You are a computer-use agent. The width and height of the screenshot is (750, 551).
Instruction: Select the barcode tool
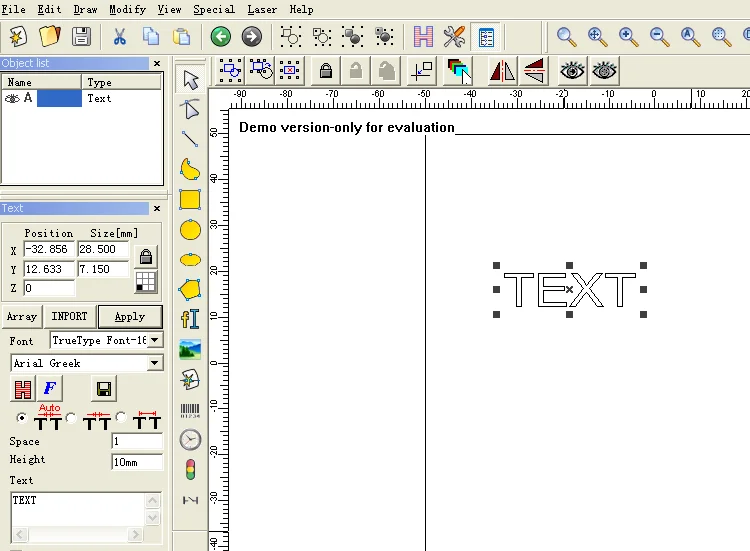click(x=190, y=410)
